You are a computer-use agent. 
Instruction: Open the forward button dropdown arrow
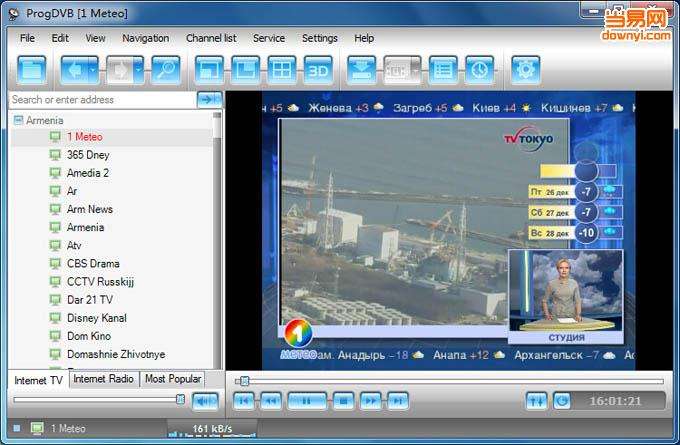point(138,70)
